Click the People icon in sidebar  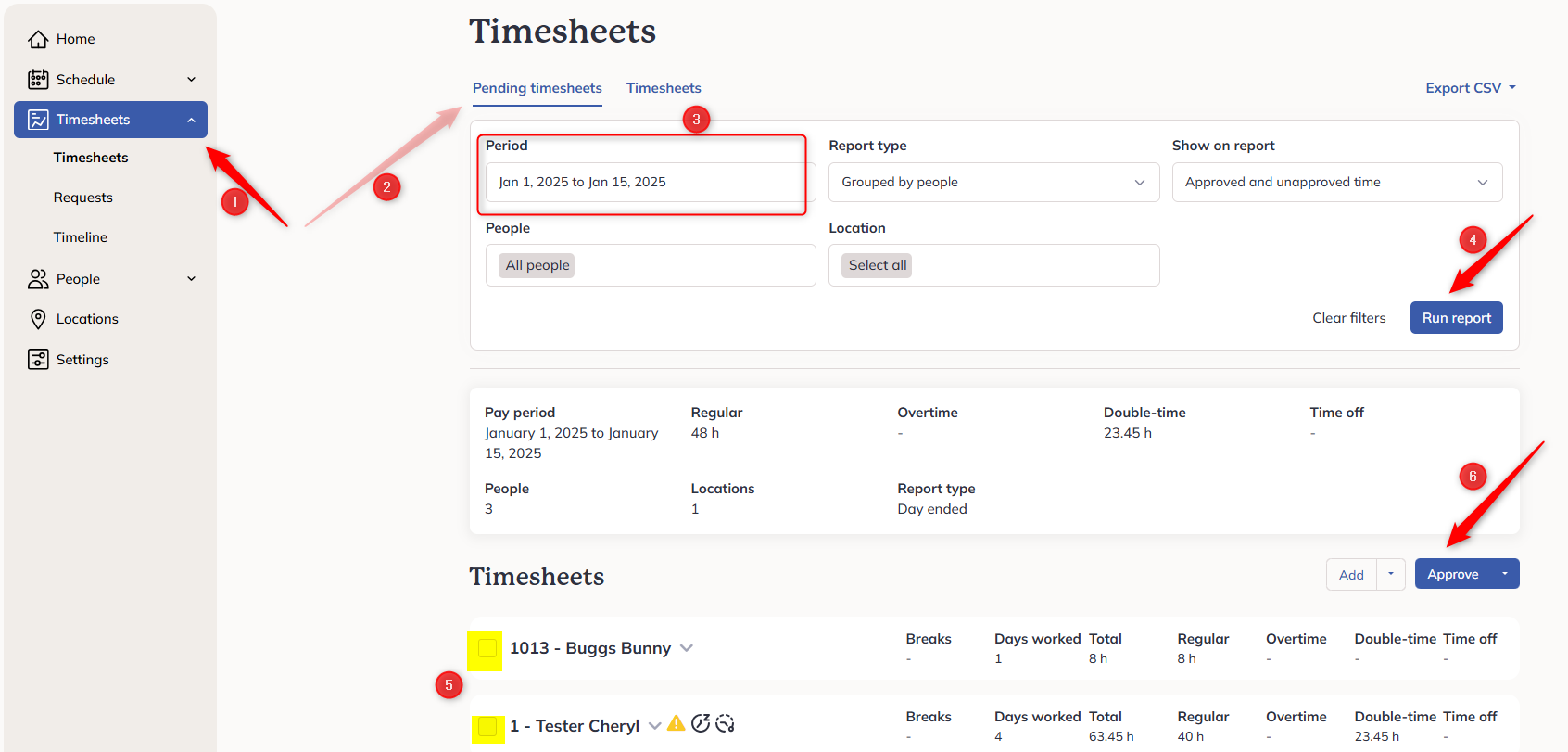[x=38, y=279]
